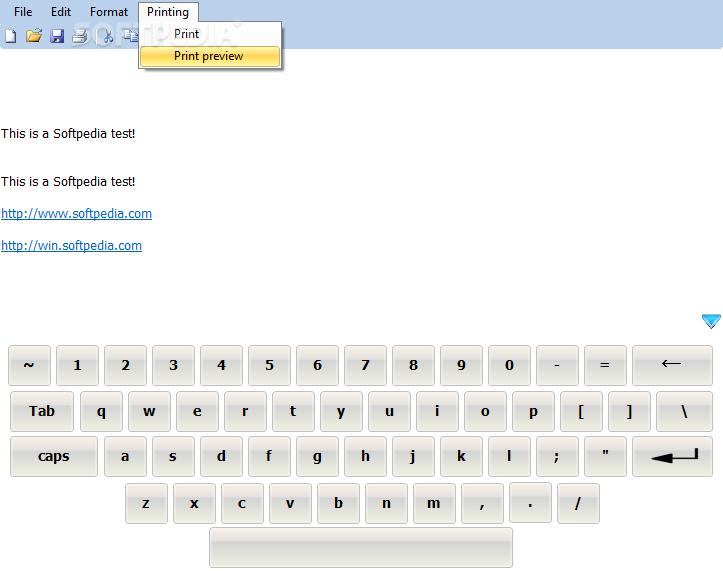Hide keyboard with blue down arrow
Viewport: 723px width, 571px height.
(x=711, y=321)
